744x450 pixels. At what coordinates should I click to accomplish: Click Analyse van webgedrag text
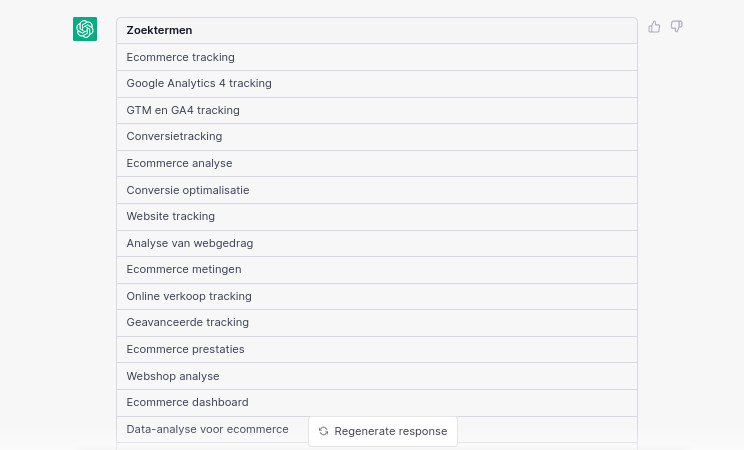pos(190,244)
